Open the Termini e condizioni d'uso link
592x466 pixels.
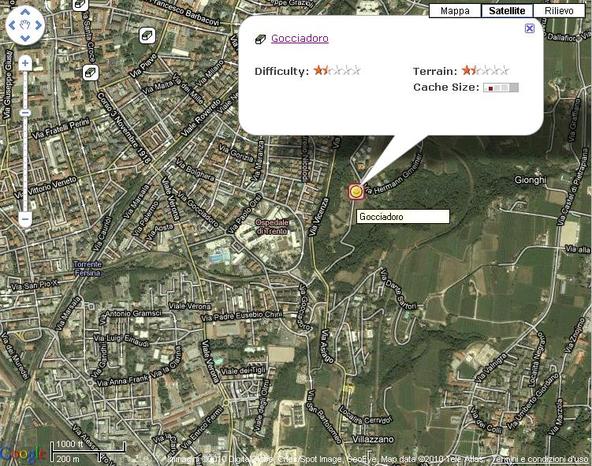tap(539, 459)
